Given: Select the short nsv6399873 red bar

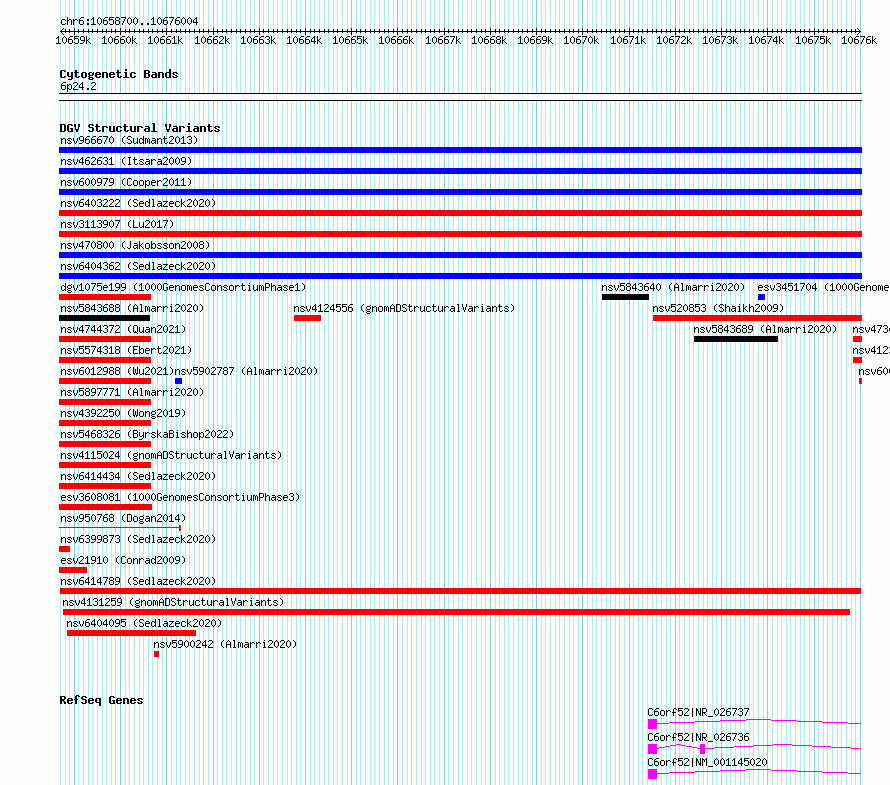Looking at the screenshot, I should [64, 549].
